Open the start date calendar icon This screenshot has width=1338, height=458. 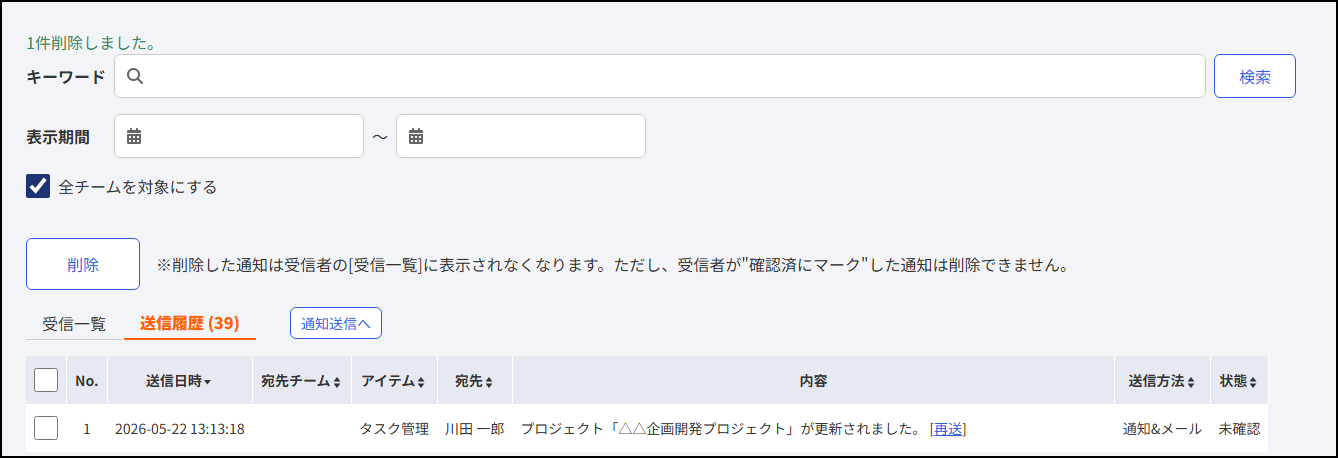(134, 136)
